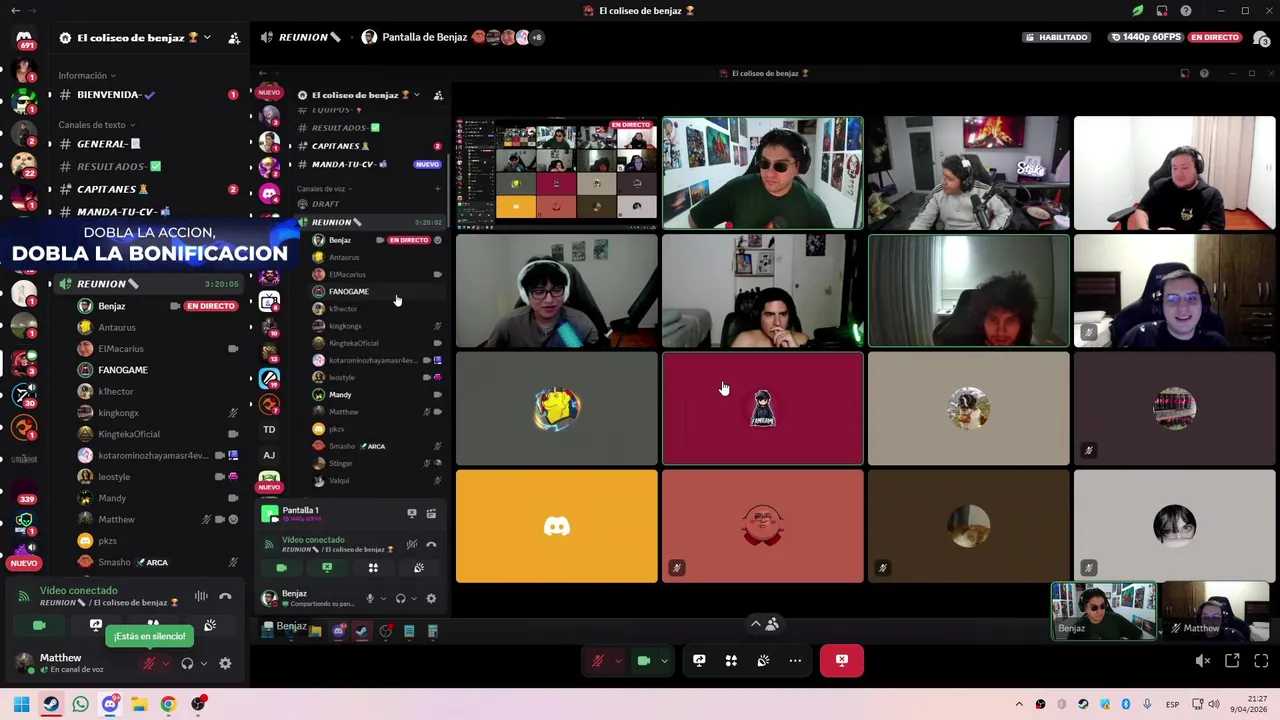This screenshot has width=1280, height=720.
Task: Show hidden system tray icons chevron
Action: (x=1019, y=704)
